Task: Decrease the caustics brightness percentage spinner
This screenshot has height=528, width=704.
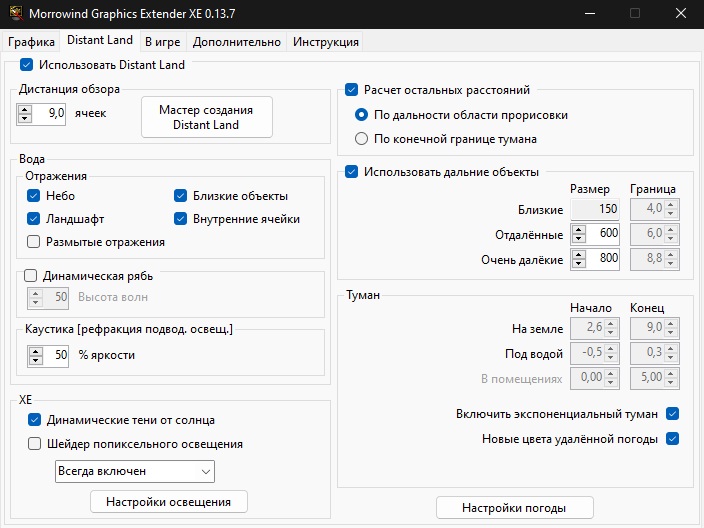Action: pos(36,360)
